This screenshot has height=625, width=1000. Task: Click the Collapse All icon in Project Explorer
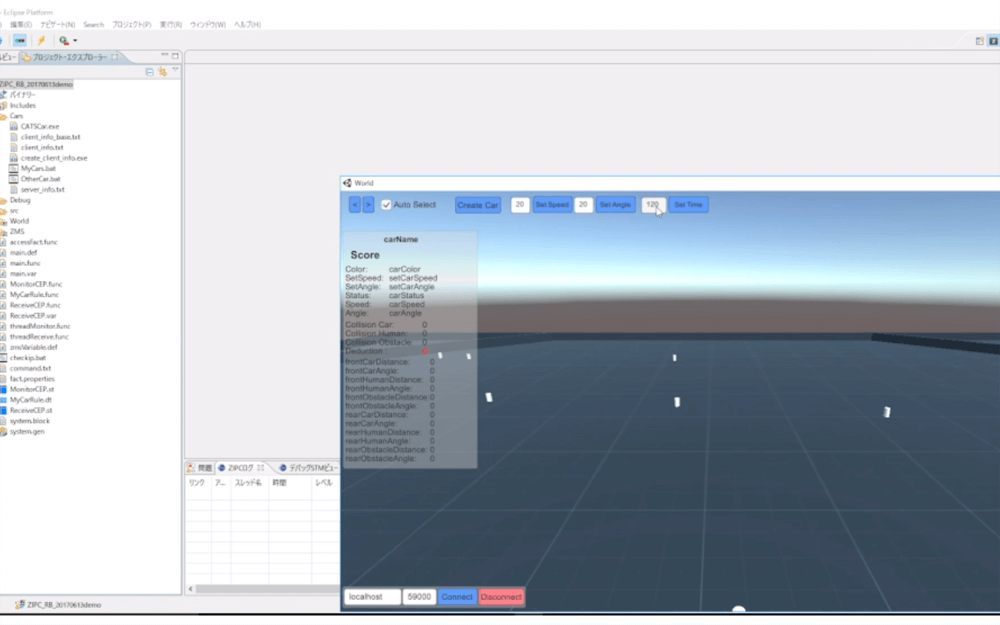tap(149, 72)
